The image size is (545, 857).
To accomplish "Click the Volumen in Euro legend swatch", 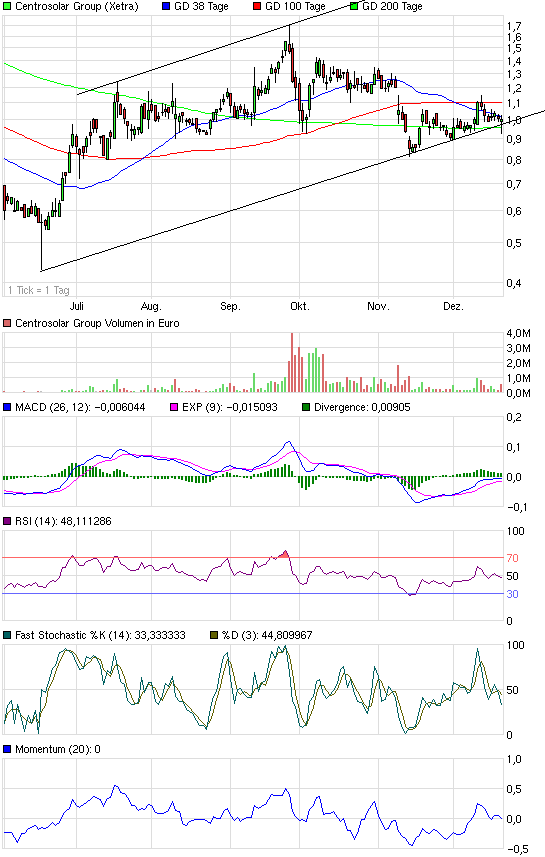I will pyautogui.click(x=7, y=323).
